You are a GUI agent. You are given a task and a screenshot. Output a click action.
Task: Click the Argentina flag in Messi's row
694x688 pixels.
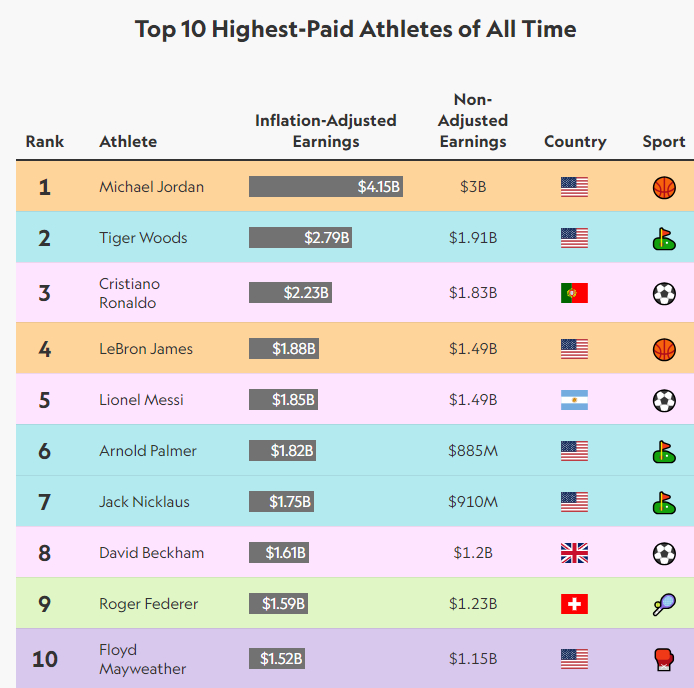tap(575, 400)
